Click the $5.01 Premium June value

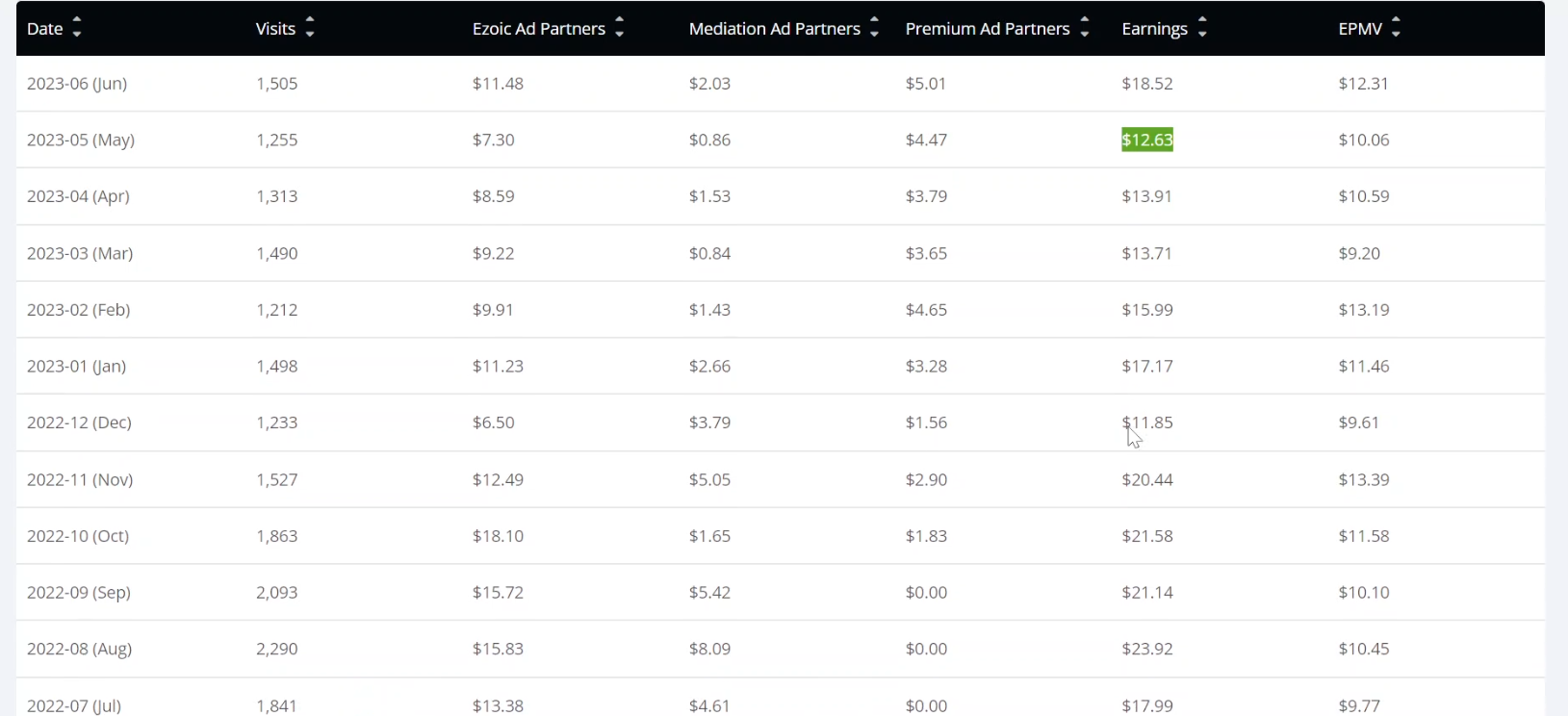tap(926, 84)
